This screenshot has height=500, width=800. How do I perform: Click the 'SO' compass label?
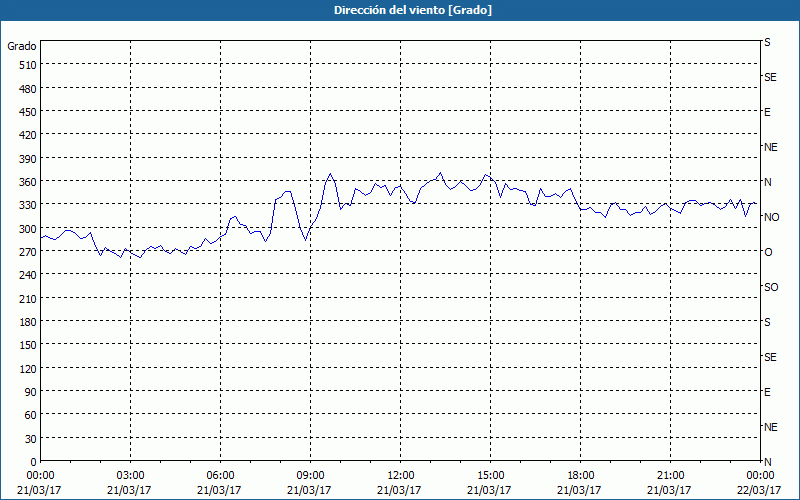pyautogui.click(x=771, y=287)
